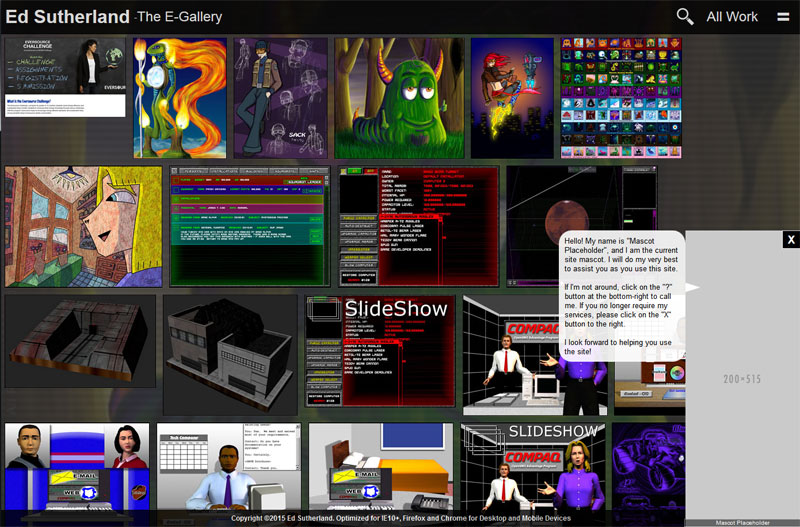
Task: Expand the All Work filter
Action: tap(732, 17)
